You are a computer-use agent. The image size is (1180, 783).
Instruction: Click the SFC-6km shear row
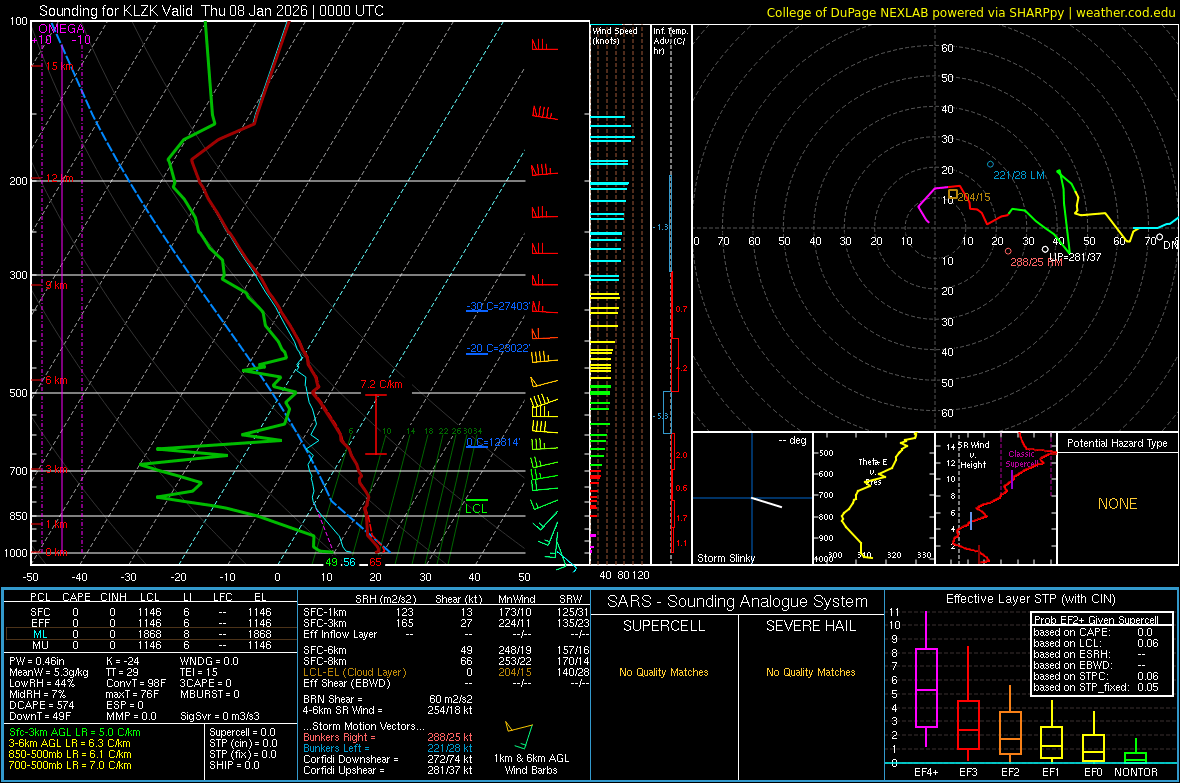(446, 650)
